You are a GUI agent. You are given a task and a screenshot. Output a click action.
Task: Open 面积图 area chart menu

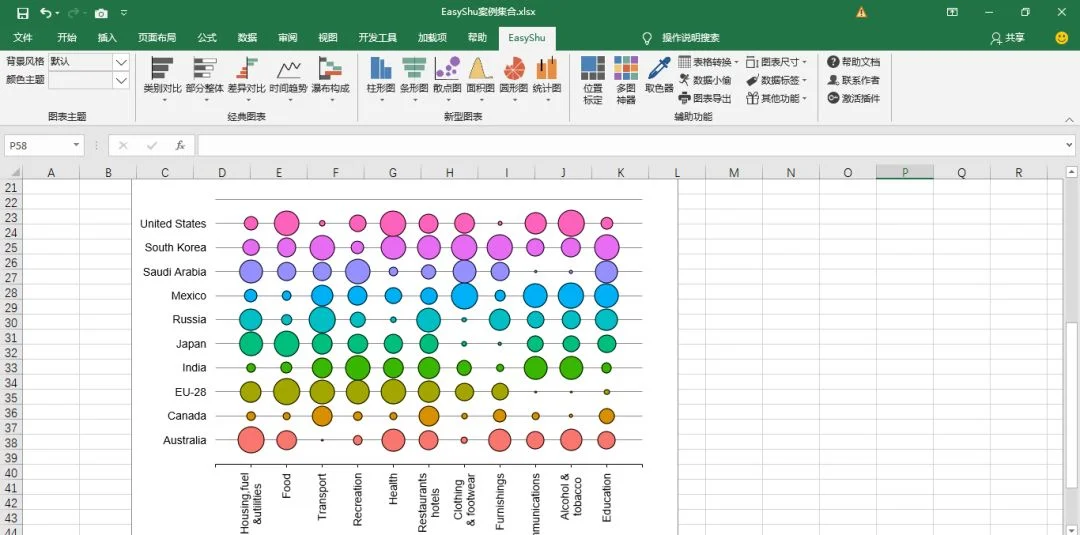480,80
